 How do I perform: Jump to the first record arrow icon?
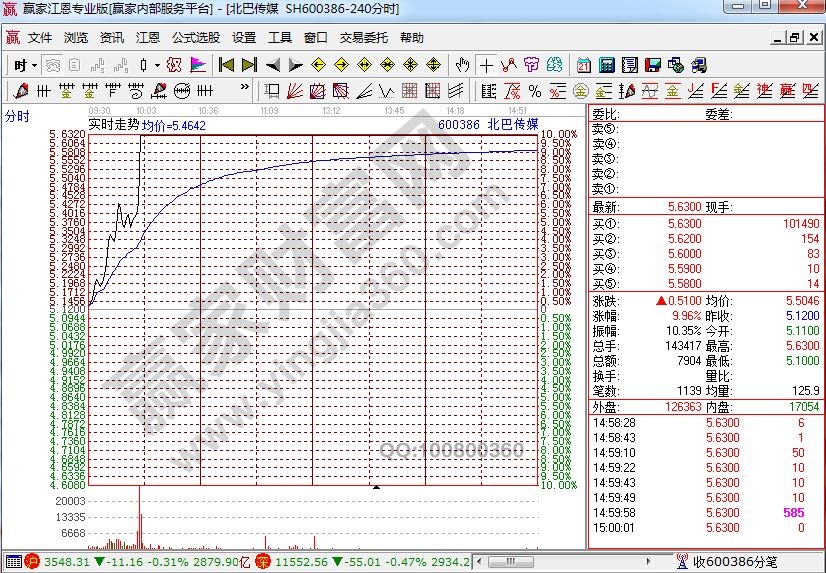226,65
